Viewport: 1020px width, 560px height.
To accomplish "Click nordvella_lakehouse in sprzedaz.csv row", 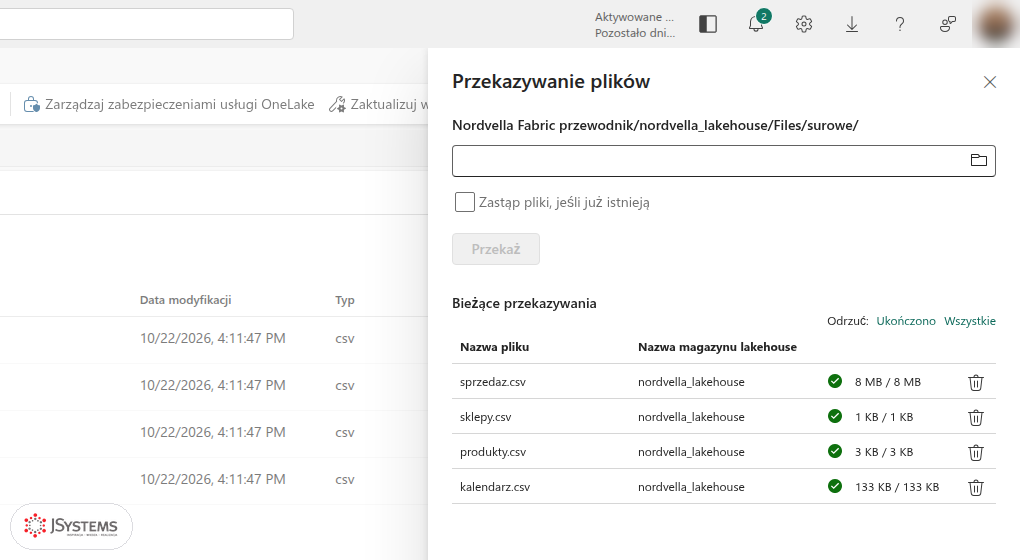I will pyautogui.click(x=691, y=382).
